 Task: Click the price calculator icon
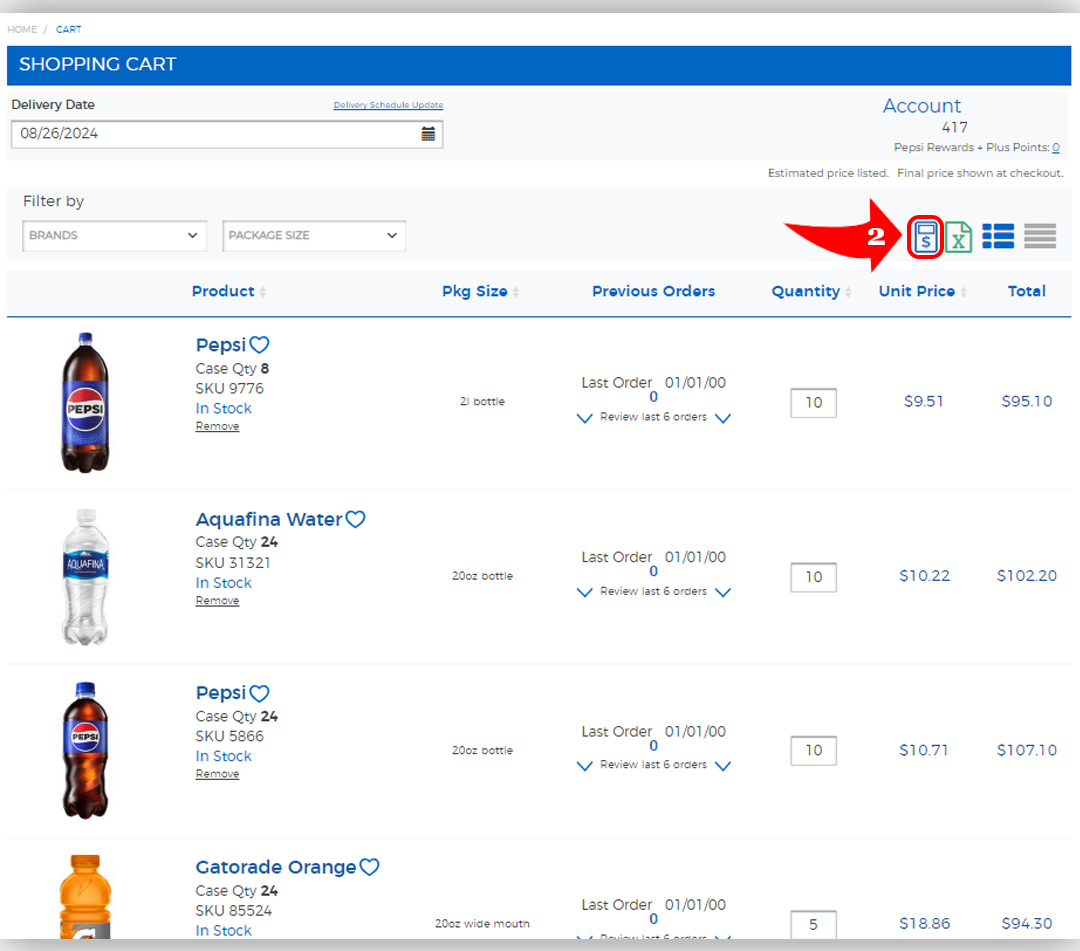[926, 237]
